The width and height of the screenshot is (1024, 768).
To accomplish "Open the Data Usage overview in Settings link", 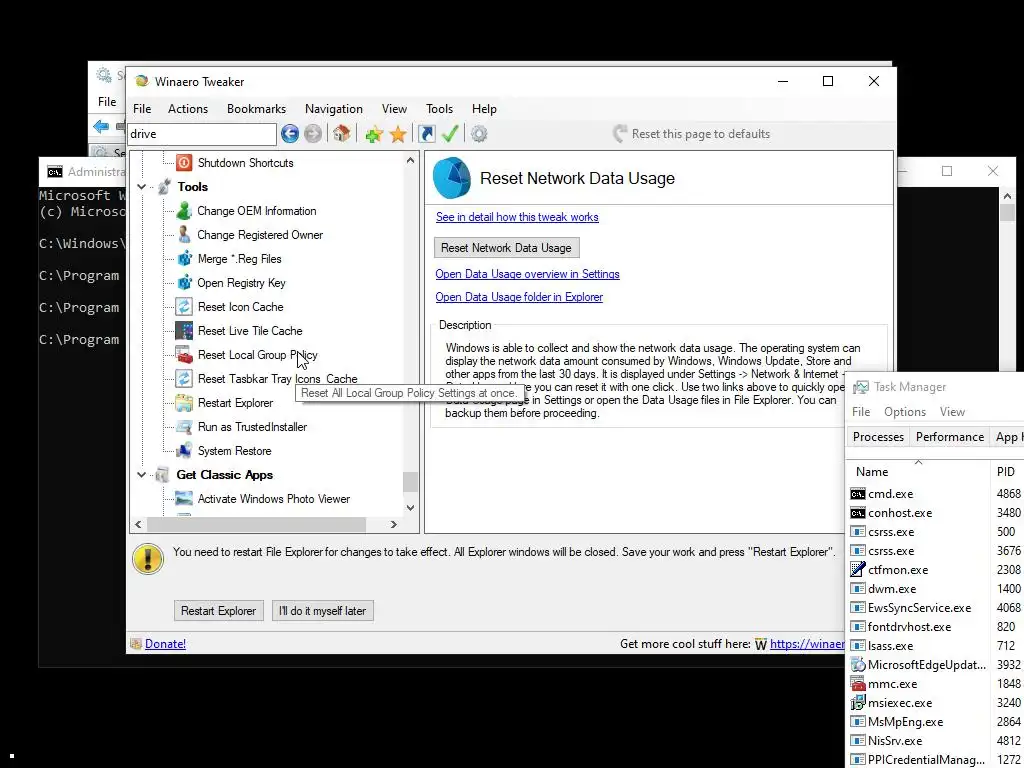I will [x=528, y=274].
